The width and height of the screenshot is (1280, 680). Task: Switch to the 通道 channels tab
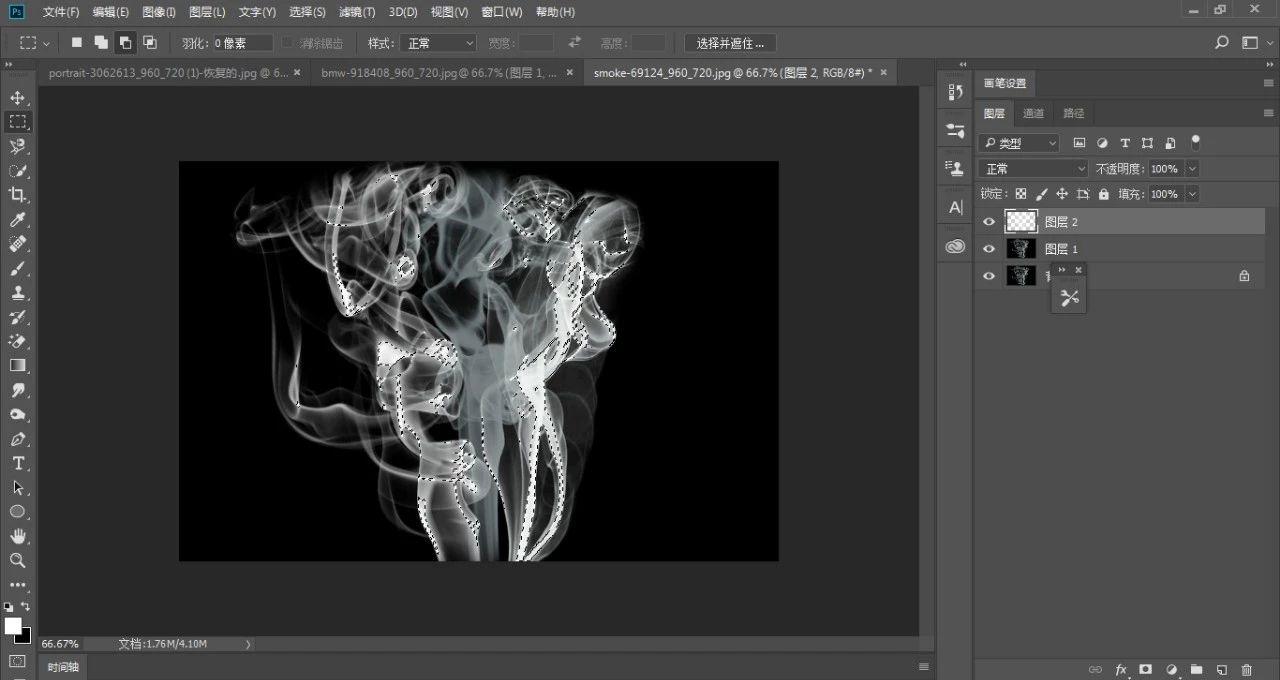[1034, 113]
